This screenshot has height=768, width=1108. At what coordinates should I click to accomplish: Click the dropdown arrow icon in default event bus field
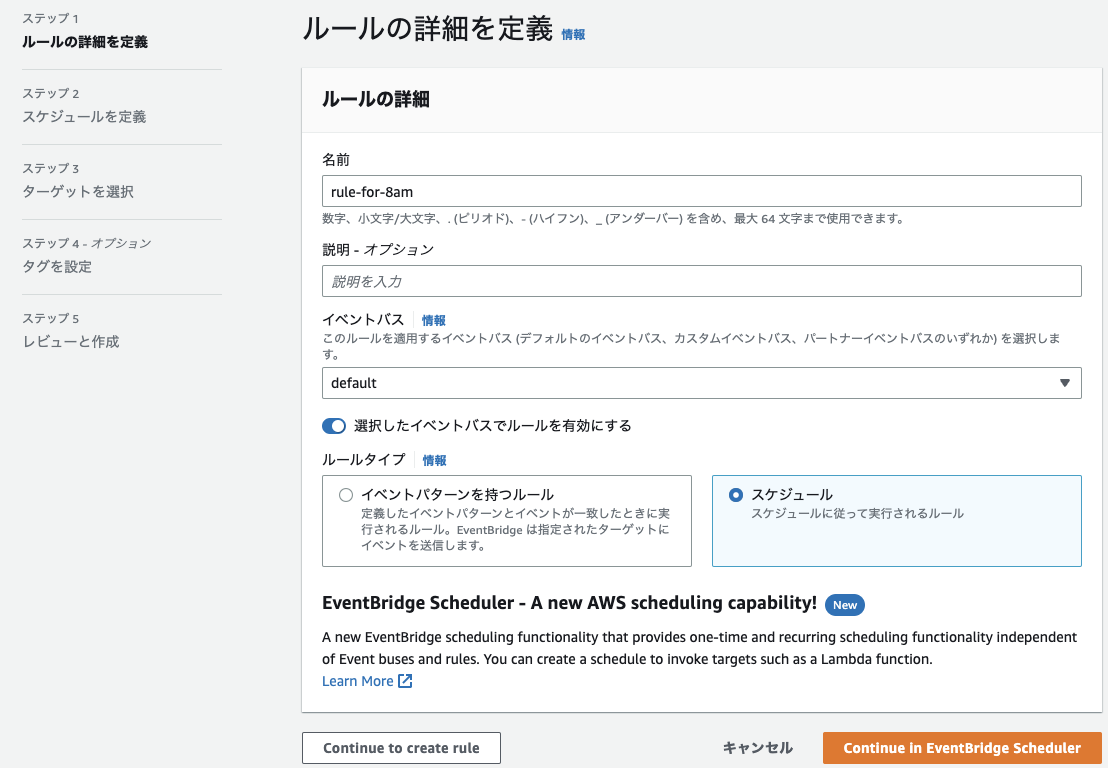(1064, 383)
